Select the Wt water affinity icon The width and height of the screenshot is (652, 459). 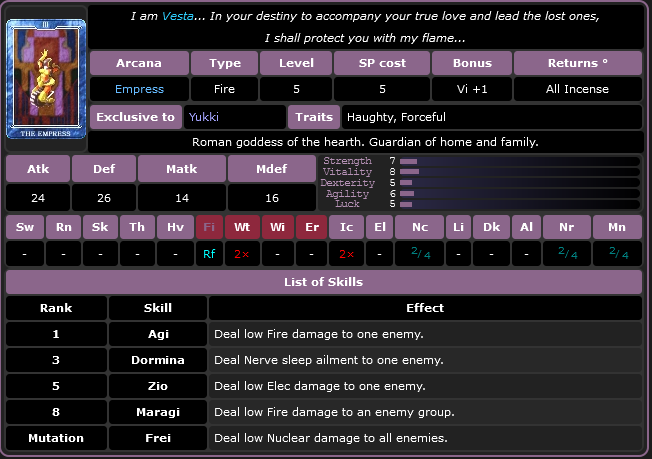(x=241, y=227)
